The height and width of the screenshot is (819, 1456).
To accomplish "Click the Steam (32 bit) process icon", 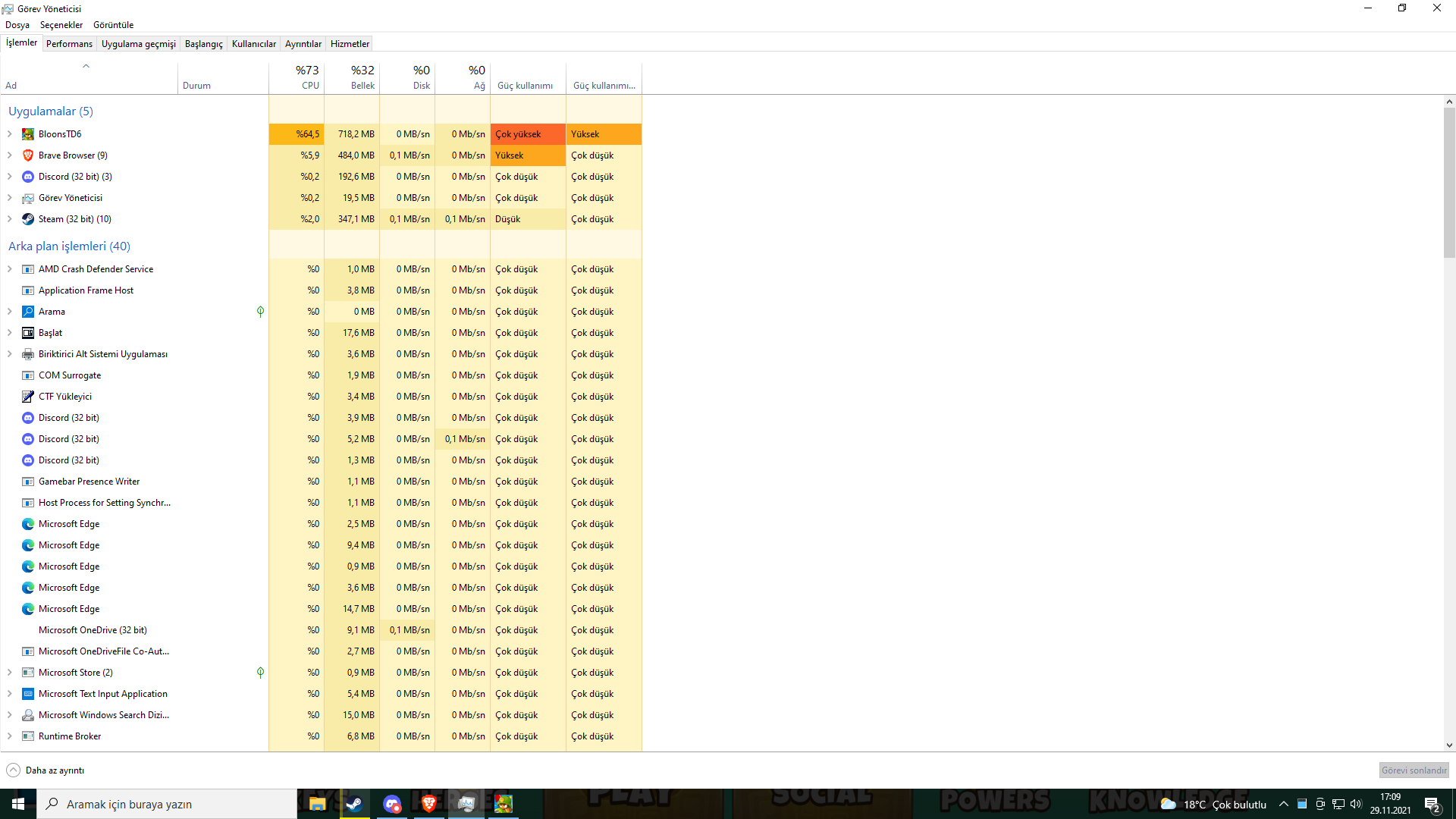I will click(x=28, y=219).
